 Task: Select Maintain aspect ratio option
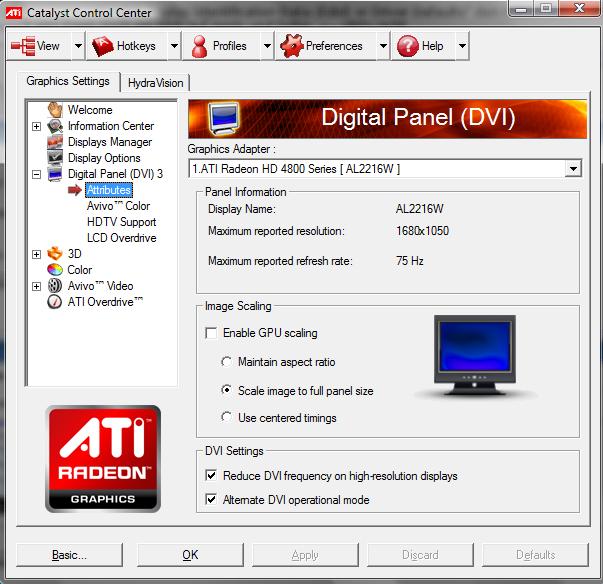click(x=227, y=362)
